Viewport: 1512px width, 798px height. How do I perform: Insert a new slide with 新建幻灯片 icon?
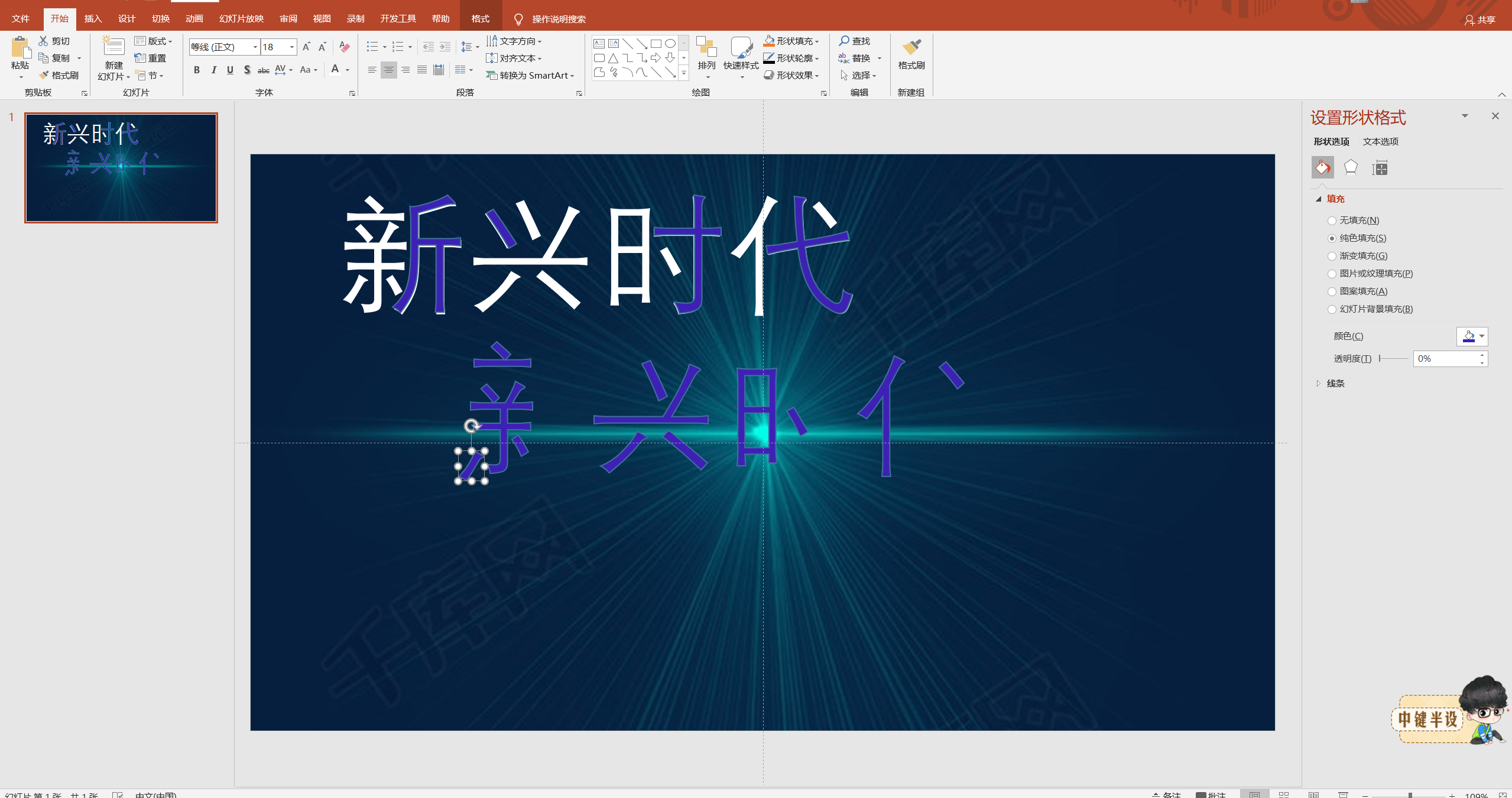pyautogui.click(x=113, y=47)
